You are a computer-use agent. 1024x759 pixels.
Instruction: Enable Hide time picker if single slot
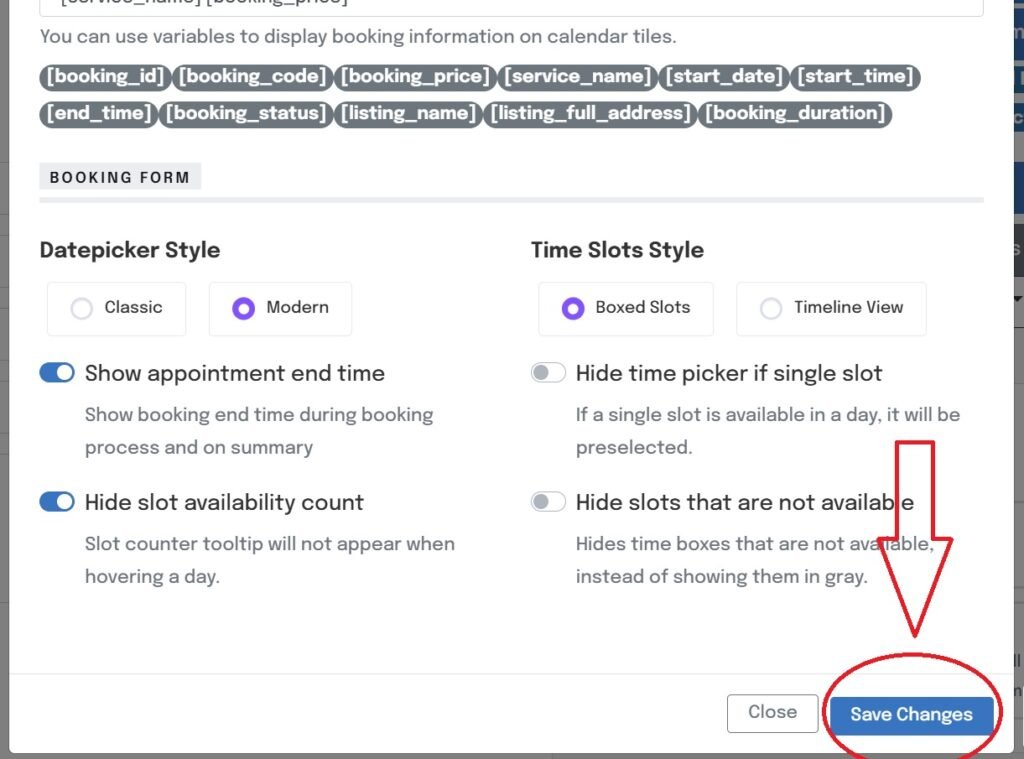tap(548, 373)
